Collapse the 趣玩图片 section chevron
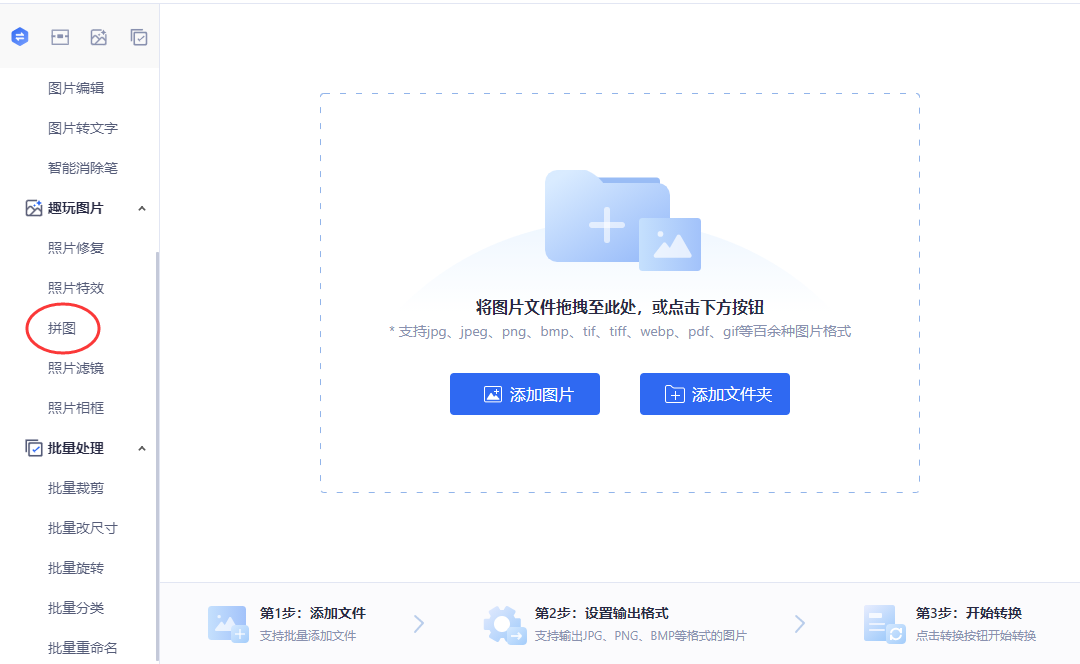 pyautogui.click(x=142, y=208)
